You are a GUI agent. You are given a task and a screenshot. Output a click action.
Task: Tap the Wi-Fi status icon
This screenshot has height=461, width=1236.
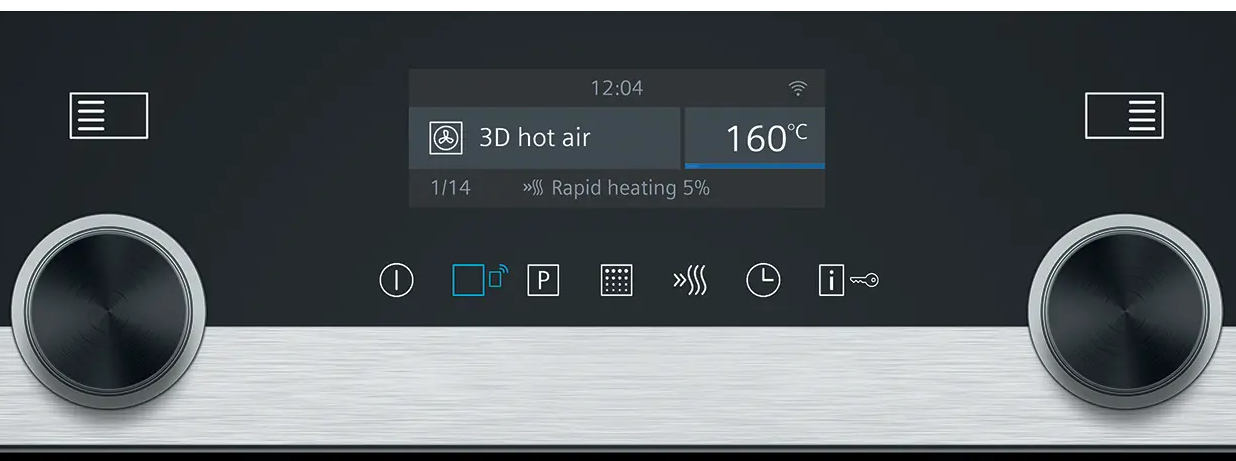point(797,88)
